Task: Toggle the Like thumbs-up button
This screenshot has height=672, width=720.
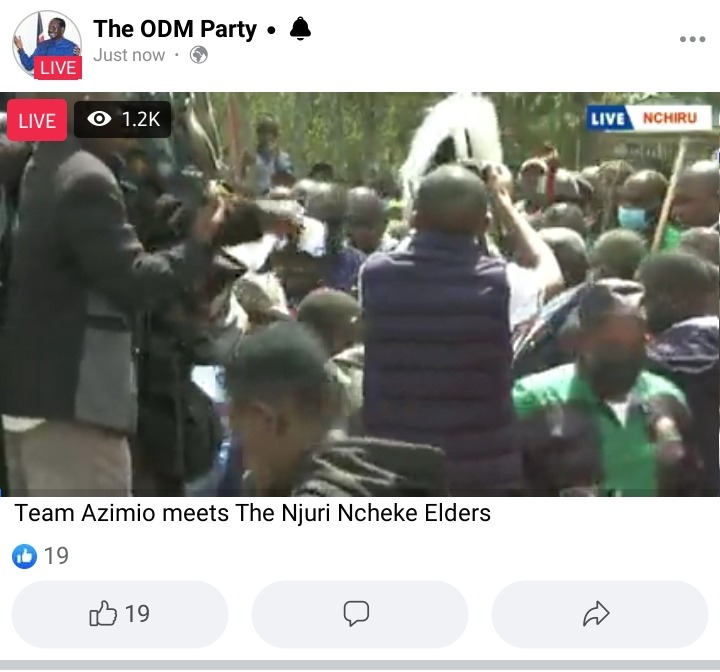Action: pyautogui.click(x=120, y=614)
